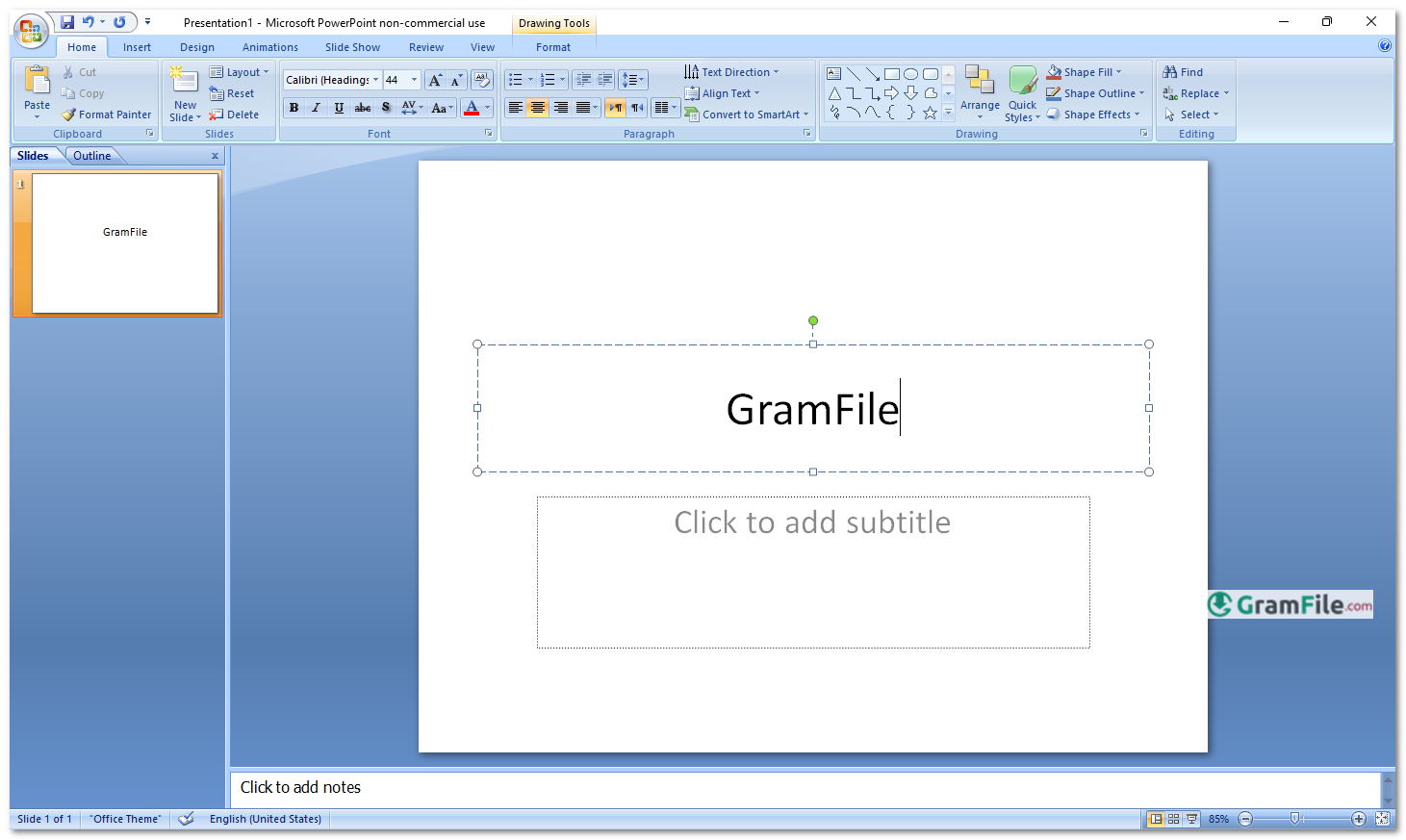Click the subtitle placeholder text box
The height and width of the screenshot is (840, 1406).
(813, 573)
